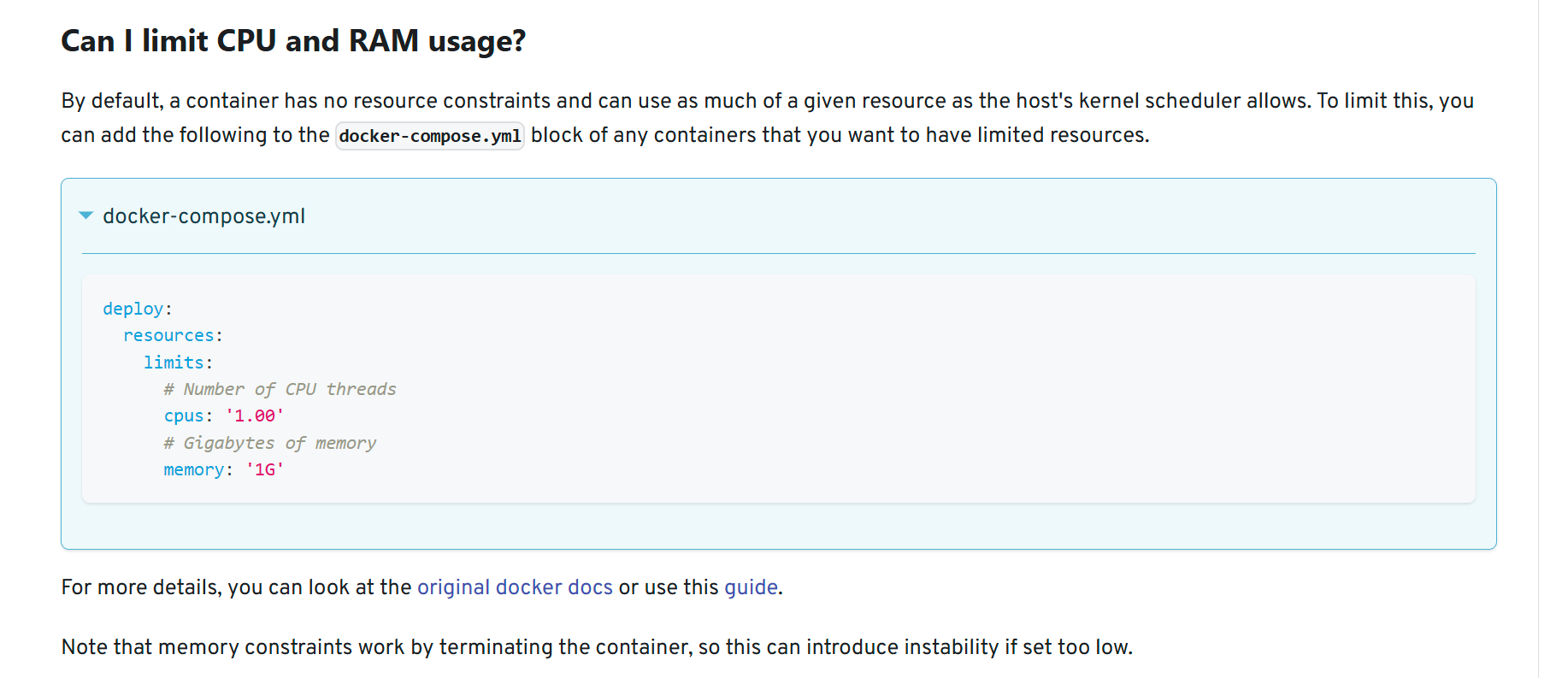The width and height of the screenshot is (1568, 678).
Task: Click the deploy key in the code
Action: click(133, 309)
